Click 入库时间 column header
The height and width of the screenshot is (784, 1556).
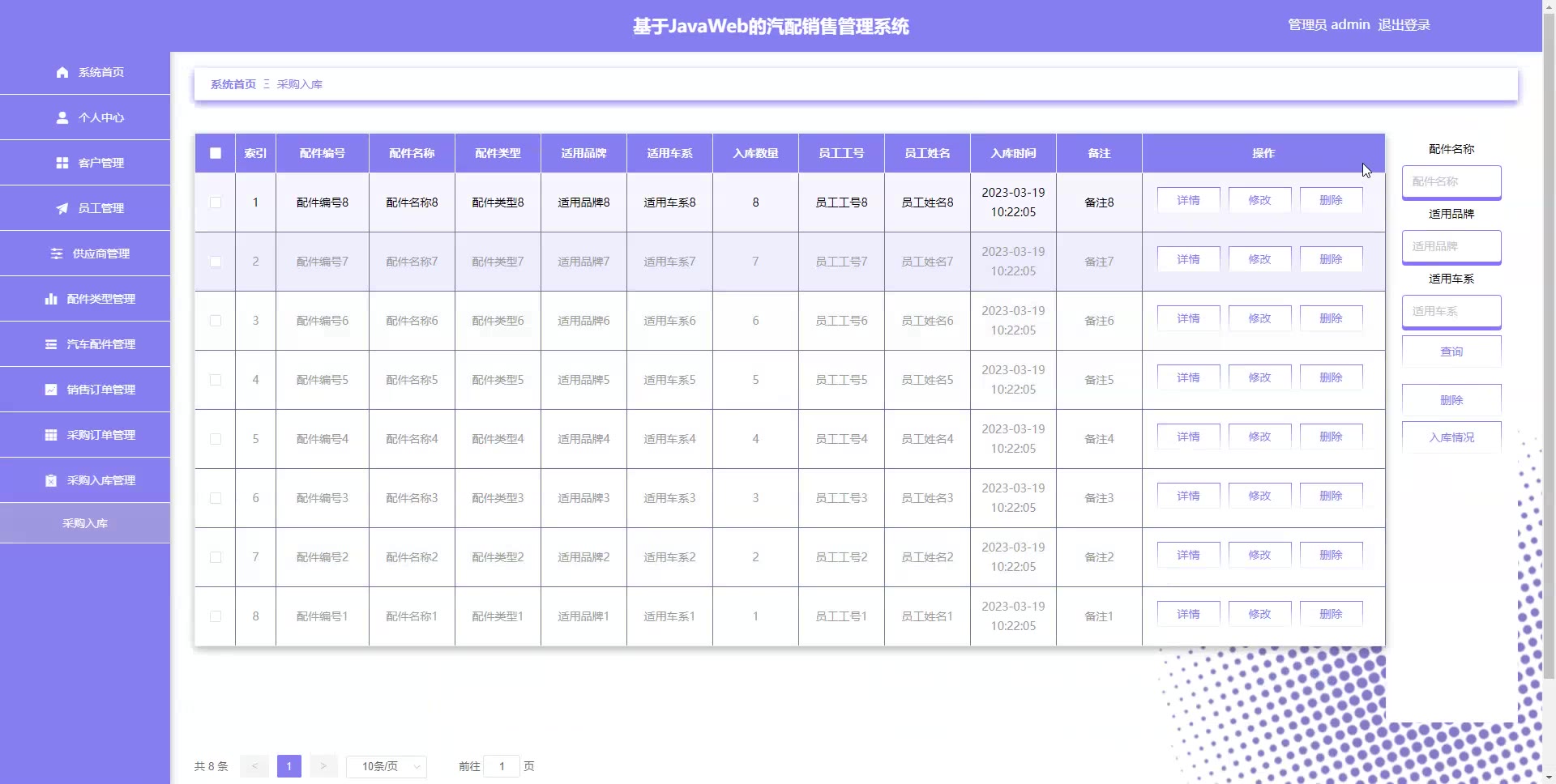coord(1013,153)
